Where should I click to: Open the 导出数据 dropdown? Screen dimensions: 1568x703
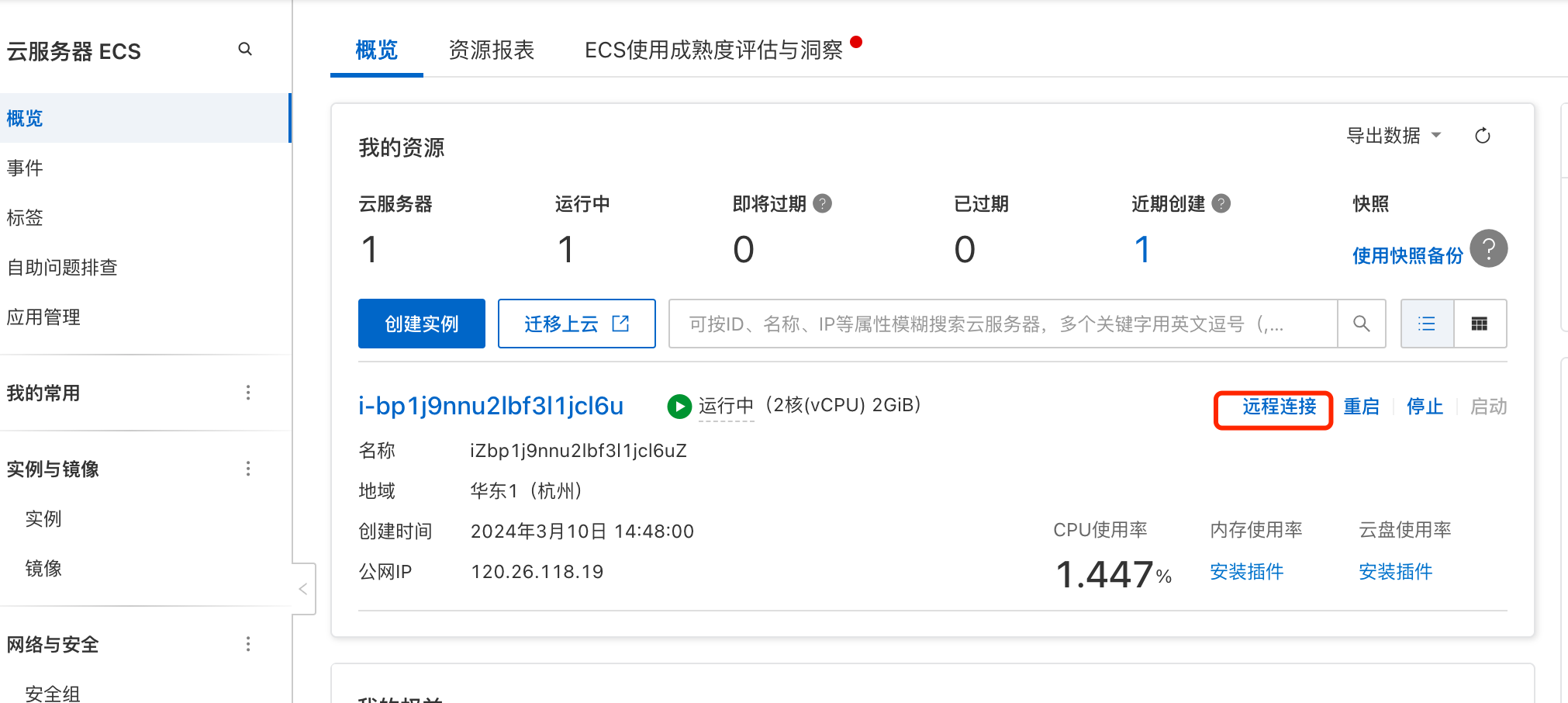click(x=1394, y=136)
